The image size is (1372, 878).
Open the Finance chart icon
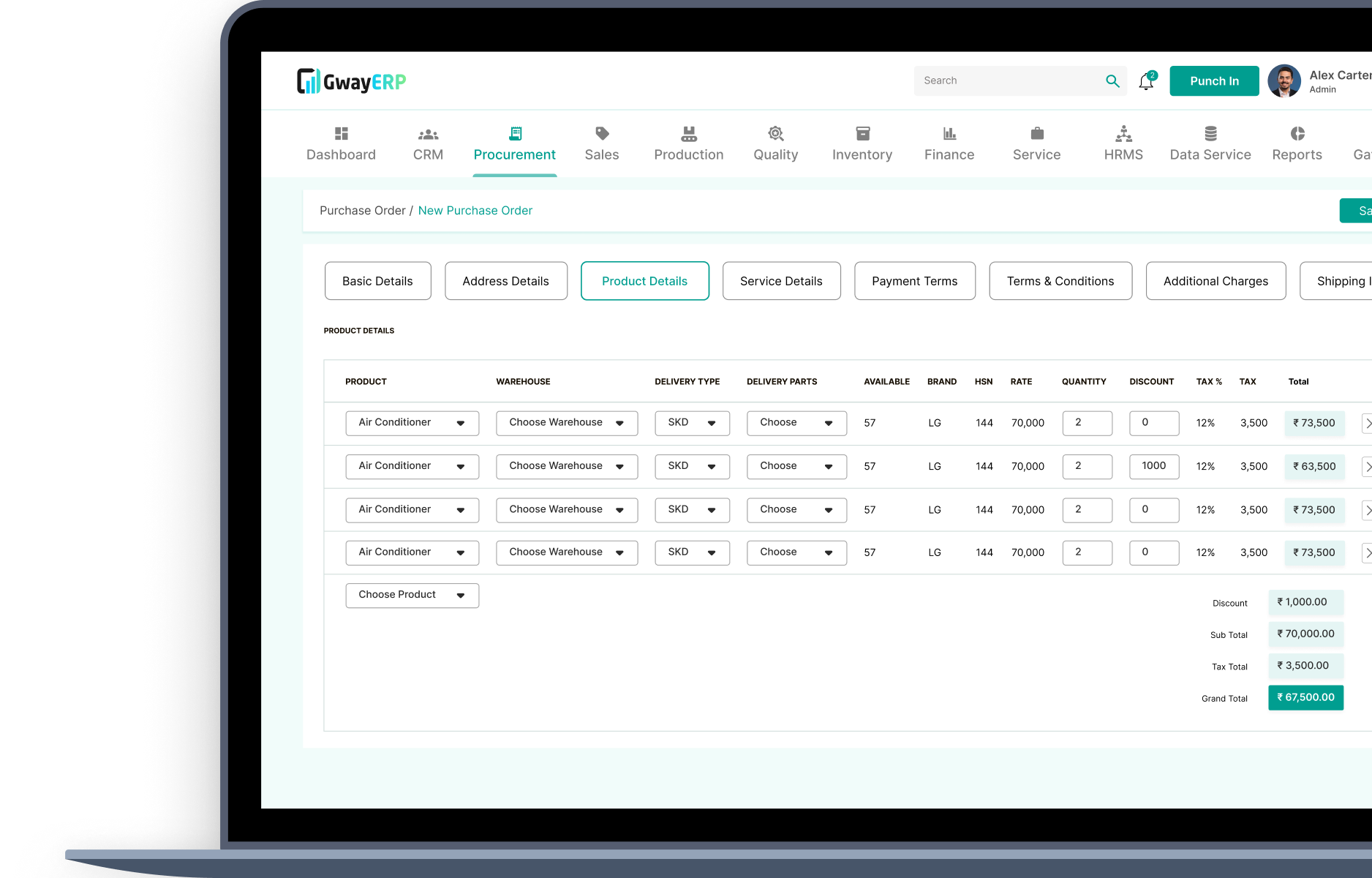click(x=949, y=133)
